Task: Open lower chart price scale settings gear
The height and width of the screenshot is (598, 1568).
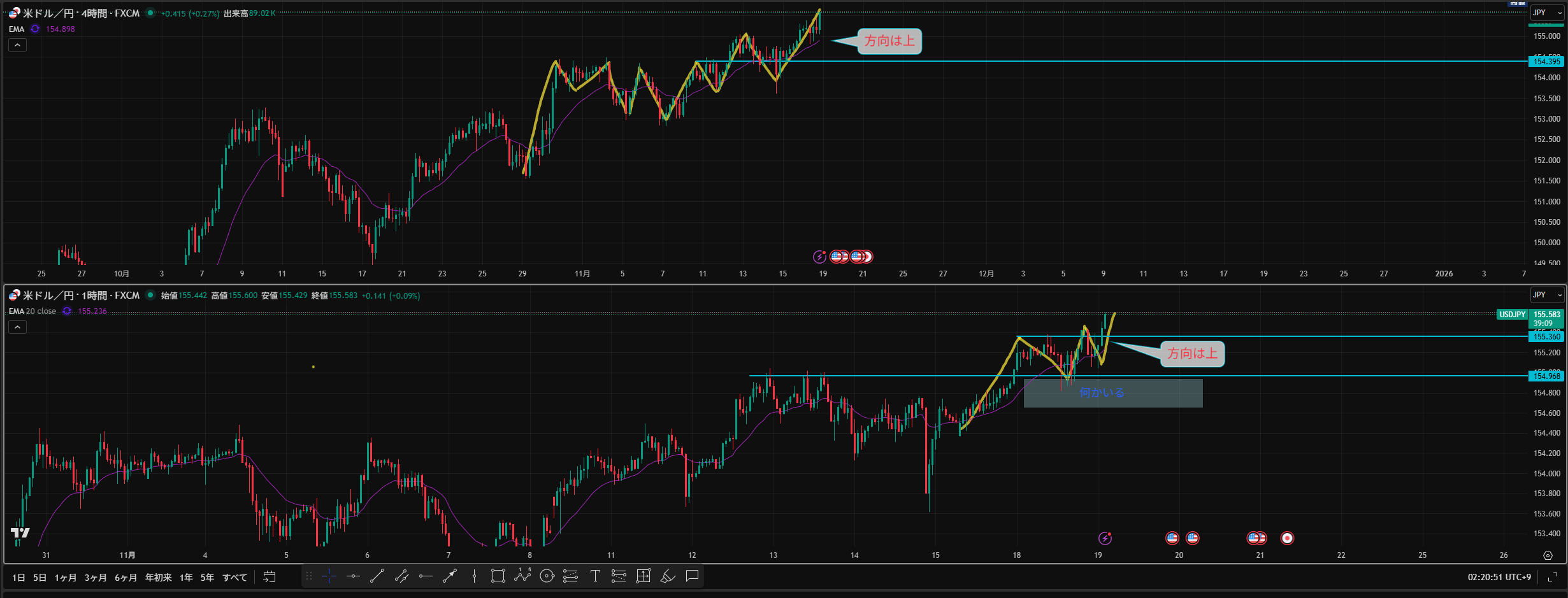Action: [1548, 555]
